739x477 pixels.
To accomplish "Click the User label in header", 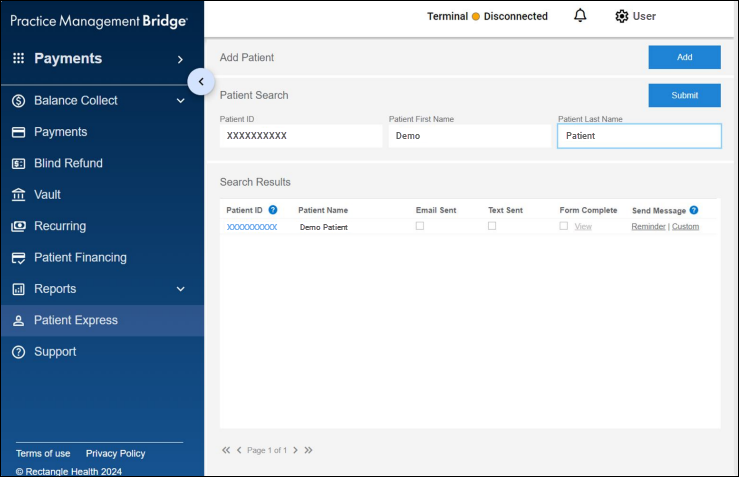I will point(644,16).
